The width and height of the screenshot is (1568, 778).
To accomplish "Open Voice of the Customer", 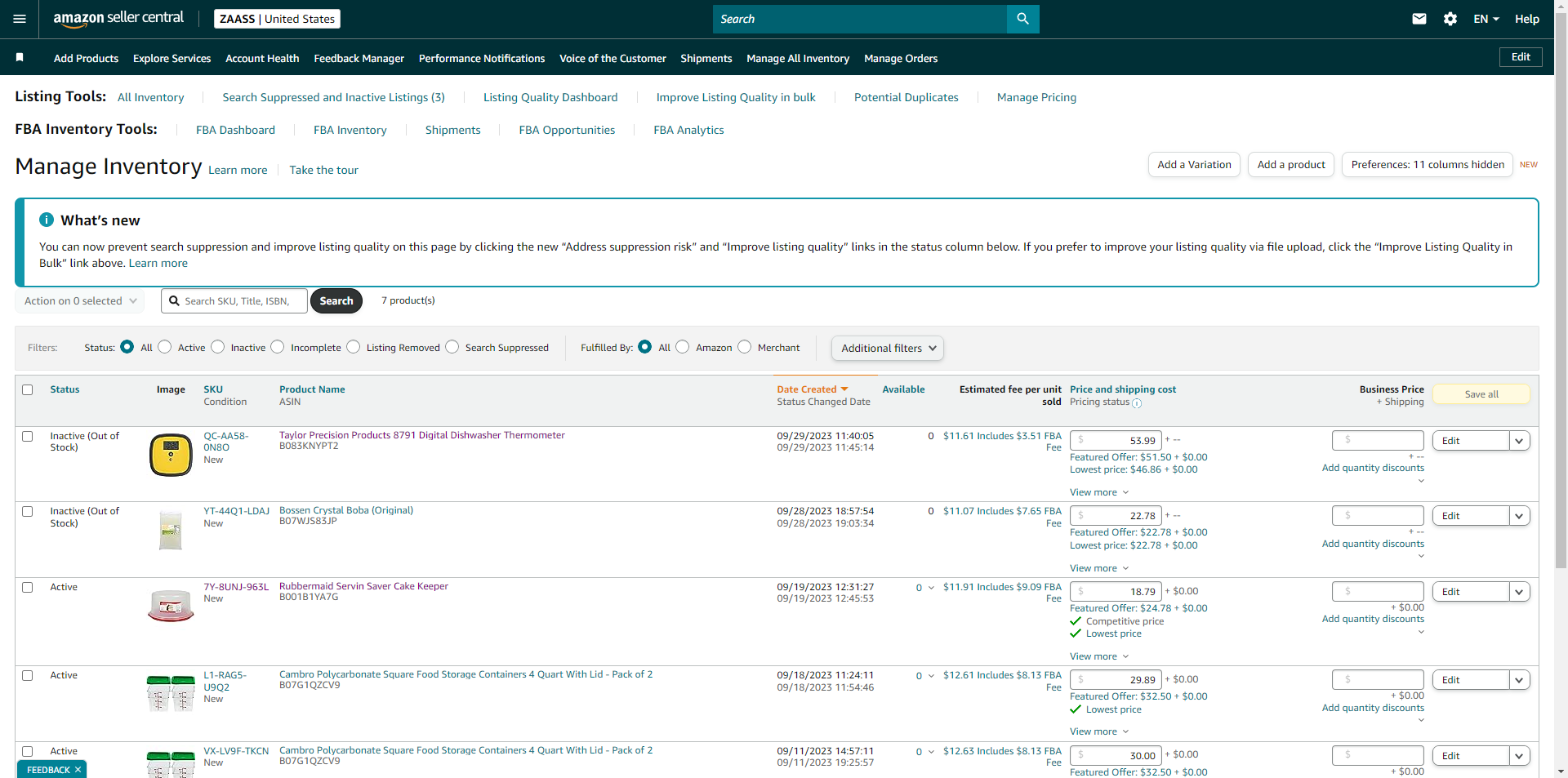I will (x=612, y=58).
